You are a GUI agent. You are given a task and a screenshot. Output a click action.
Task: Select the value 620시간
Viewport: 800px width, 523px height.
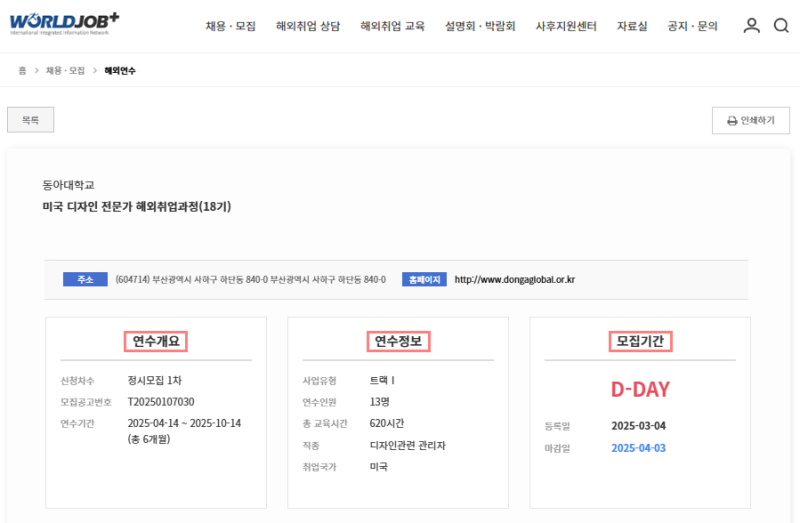click(x=387, y=424)
